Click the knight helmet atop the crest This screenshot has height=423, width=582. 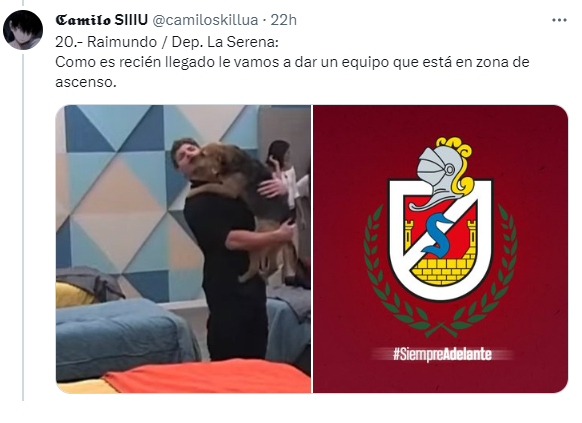[x=443, y=173]
